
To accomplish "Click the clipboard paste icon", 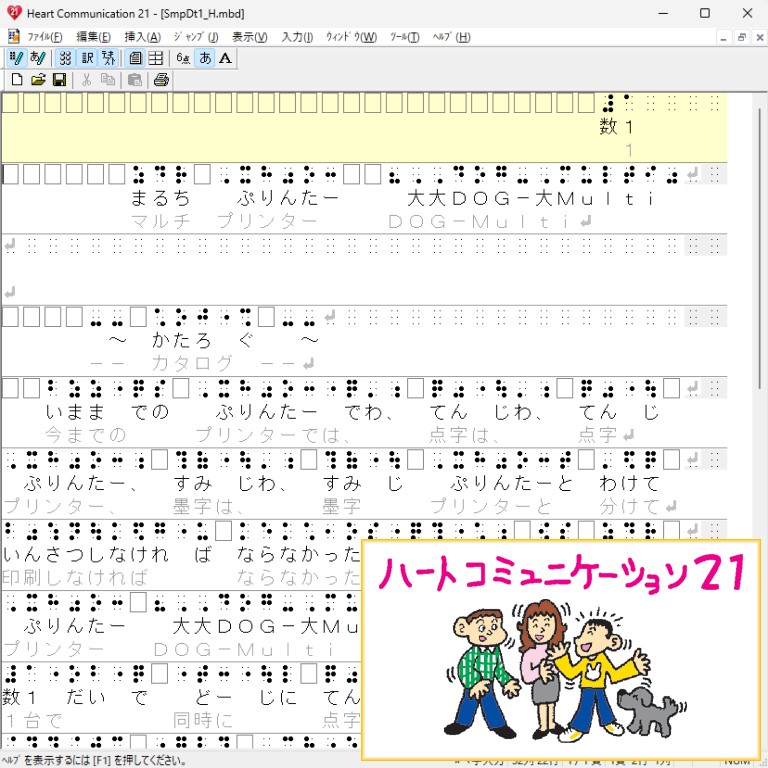I will coord(135,79).
